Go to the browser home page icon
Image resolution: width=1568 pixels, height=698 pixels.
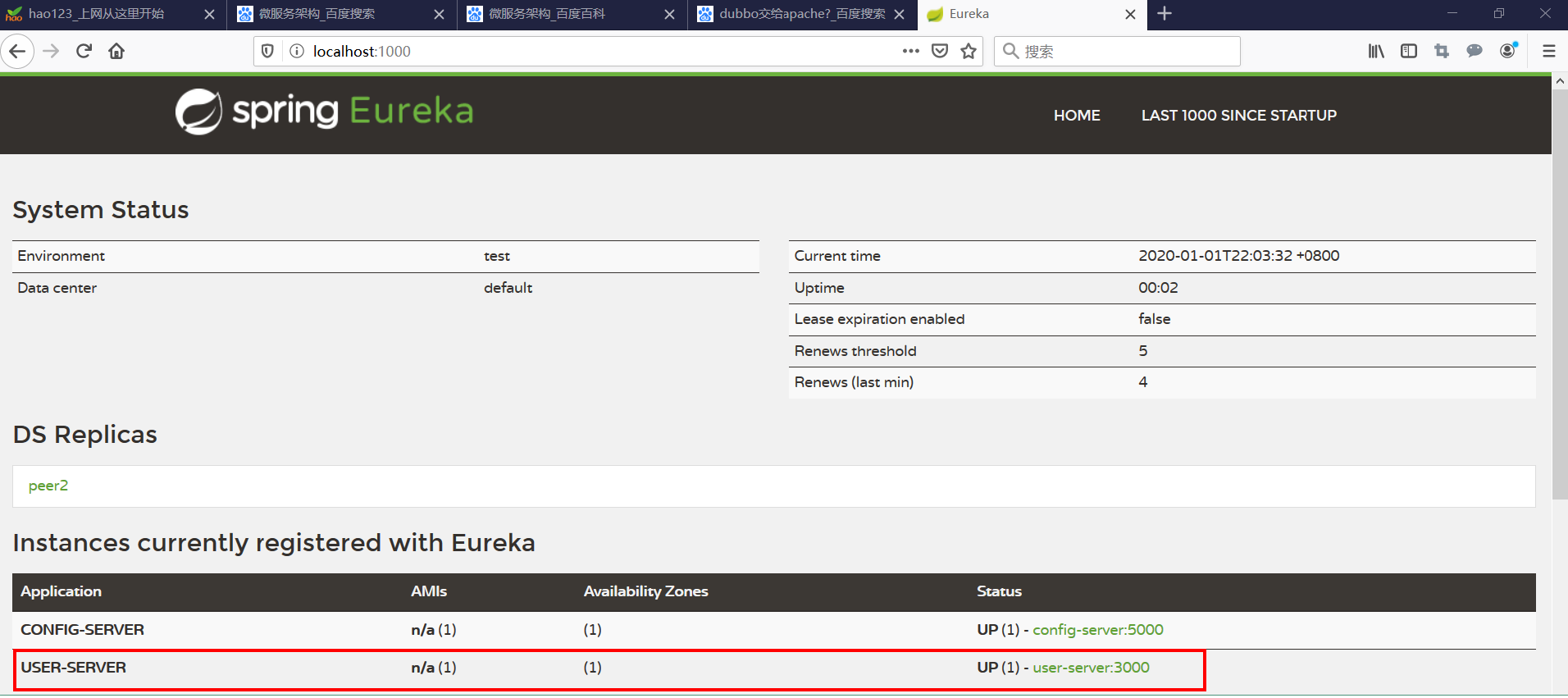116,51
